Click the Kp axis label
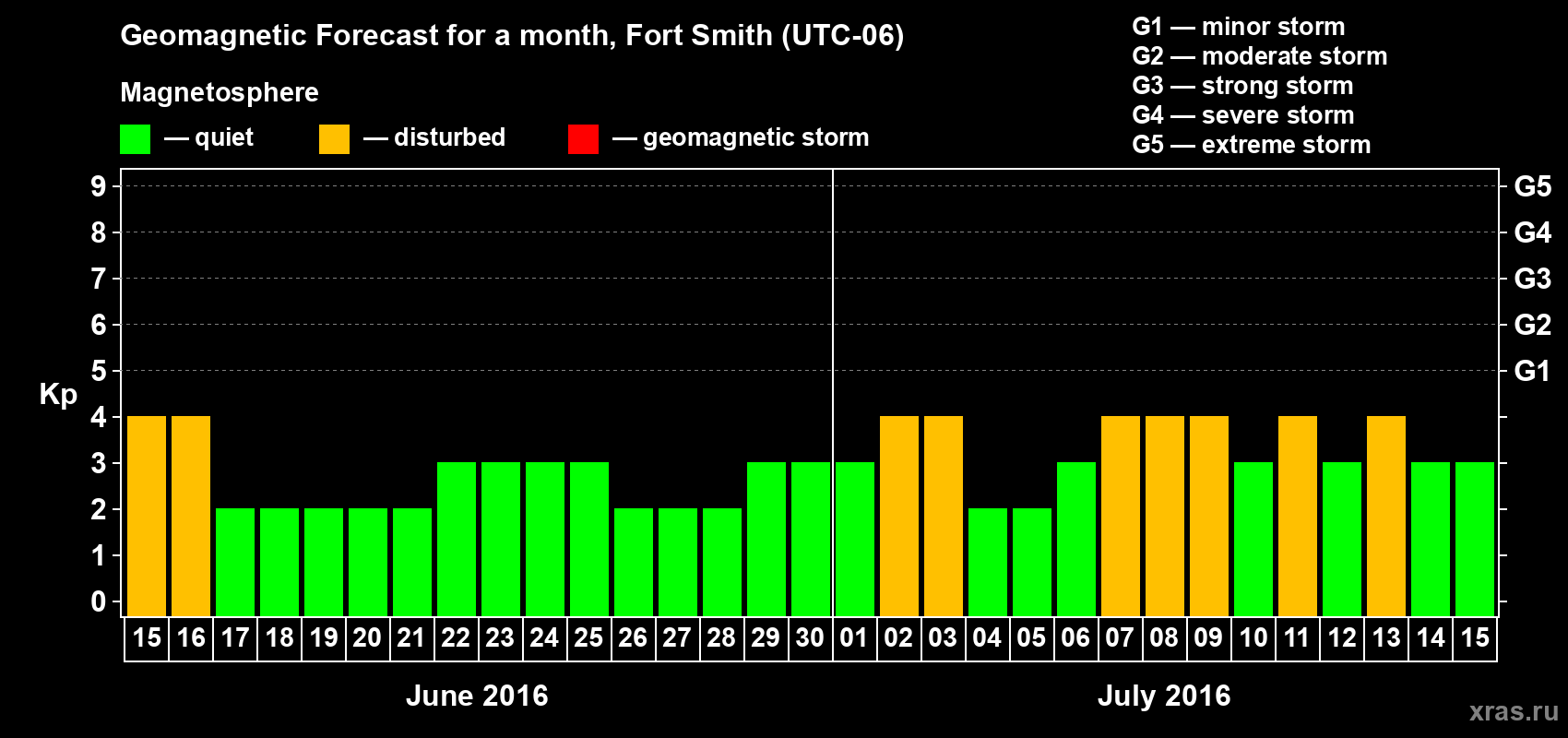This screenshot has width=1568, height=738. tap(58, 395)
